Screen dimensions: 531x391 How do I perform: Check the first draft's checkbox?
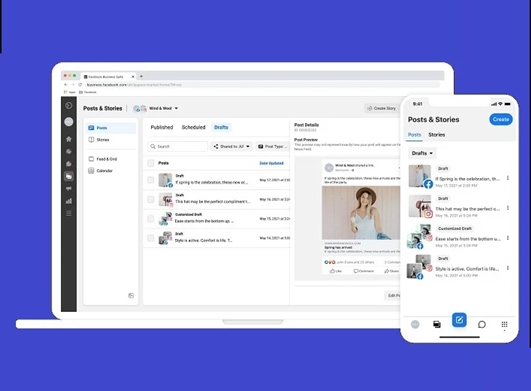tap(151, 180)
